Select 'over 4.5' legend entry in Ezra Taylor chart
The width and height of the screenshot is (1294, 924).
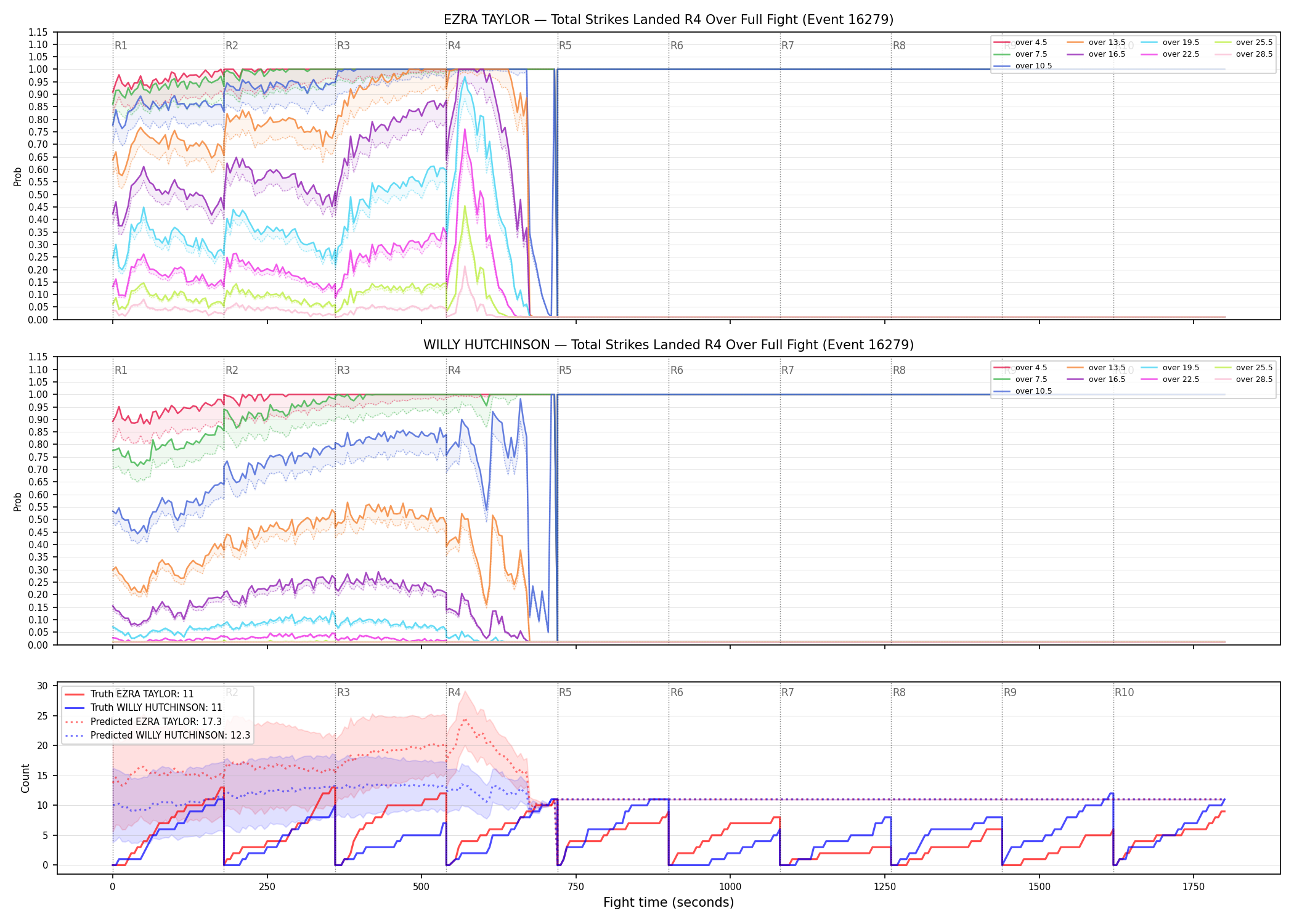click(1020, 43)
